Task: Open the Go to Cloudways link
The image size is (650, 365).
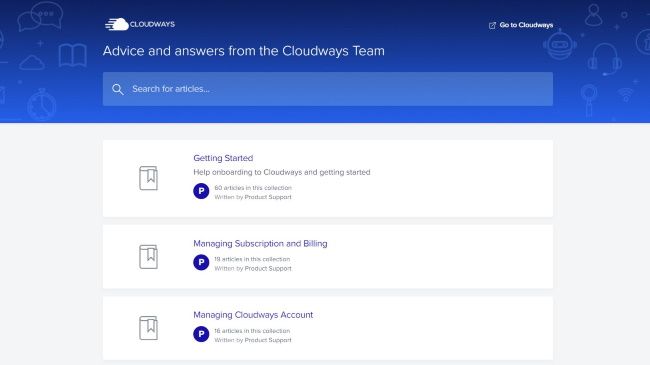Action: tap(521, 25)
